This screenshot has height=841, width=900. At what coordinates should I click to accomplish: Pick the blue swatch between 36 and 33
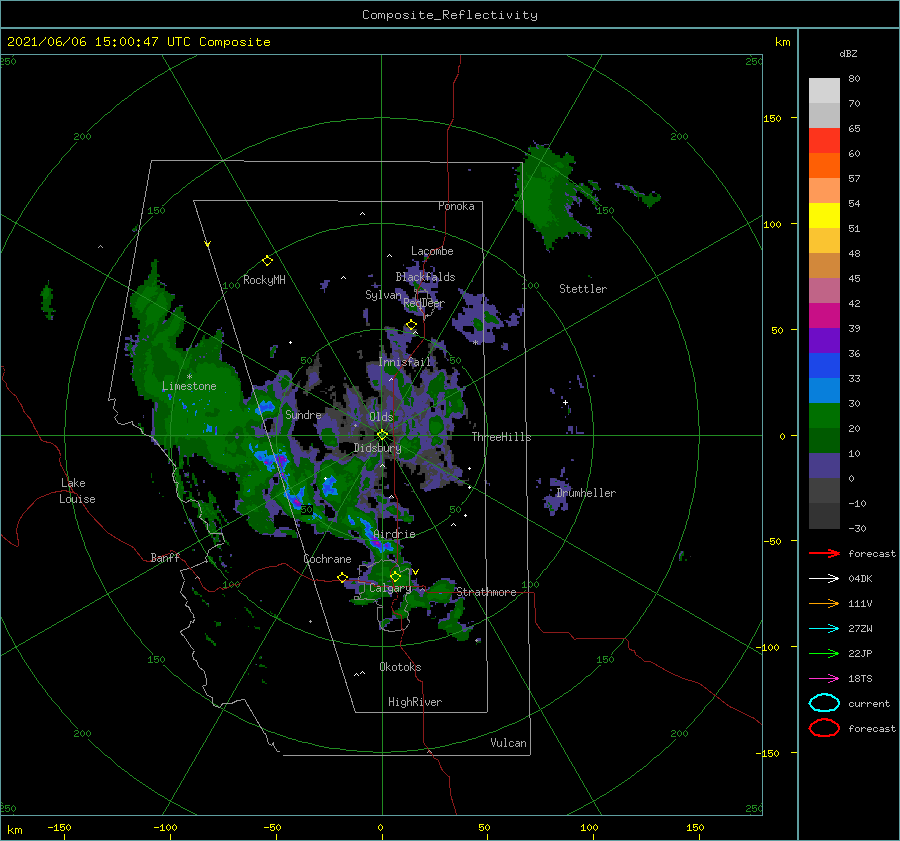coord(824,366)
